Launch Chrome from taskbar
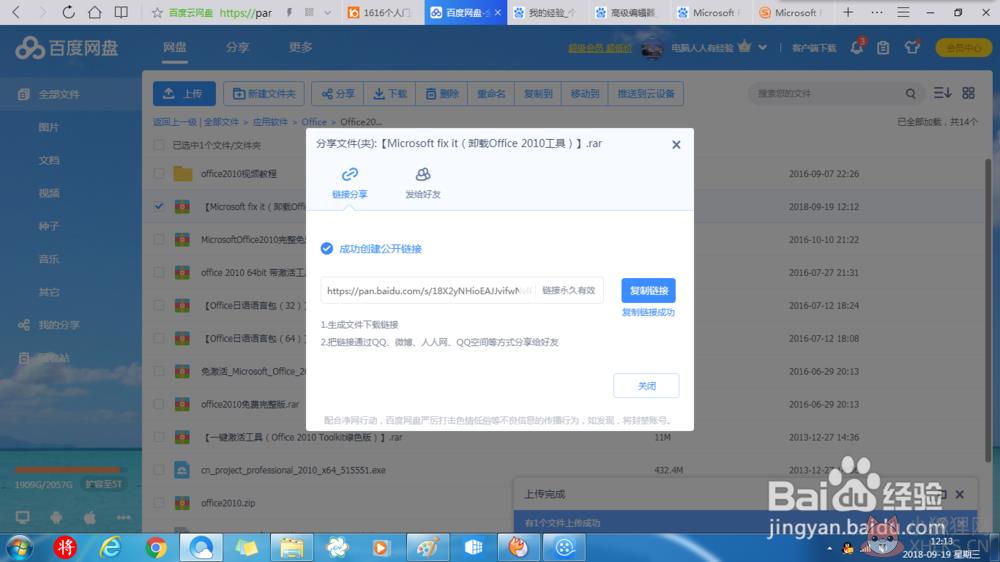The image size is (1000, 562). (156, 547)
